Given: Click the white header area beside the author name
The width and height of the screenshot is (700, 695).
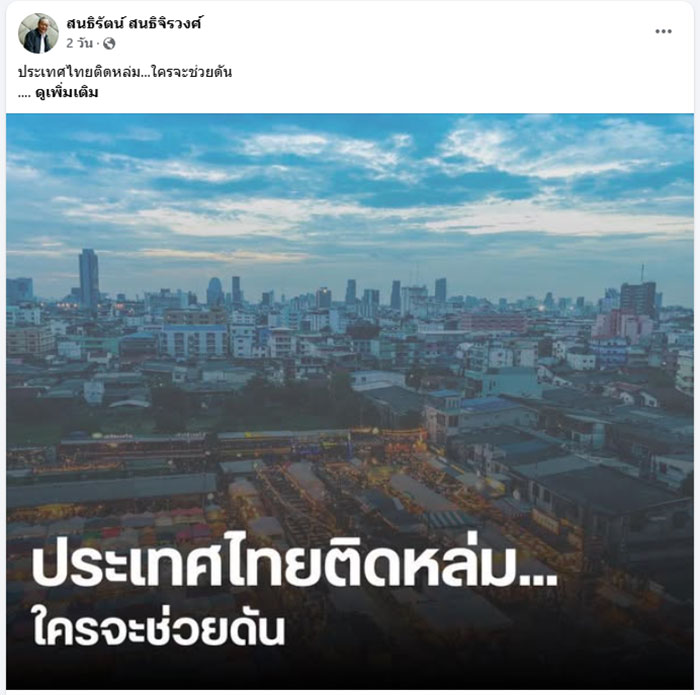Looking at the screenshot, I should (x=424, y=31).
